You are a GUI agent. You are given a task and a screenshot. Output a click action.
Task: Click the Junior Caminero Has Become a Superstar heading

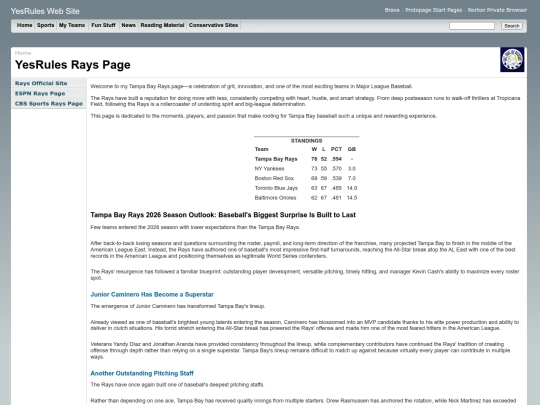point(152,294)
